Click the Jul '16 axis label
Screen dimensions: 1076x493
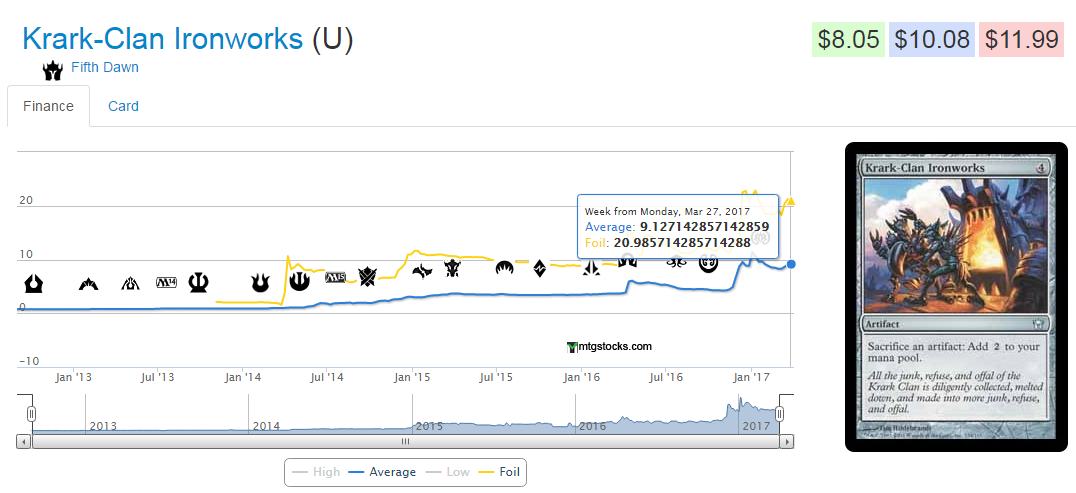click(x=666, y=378)
